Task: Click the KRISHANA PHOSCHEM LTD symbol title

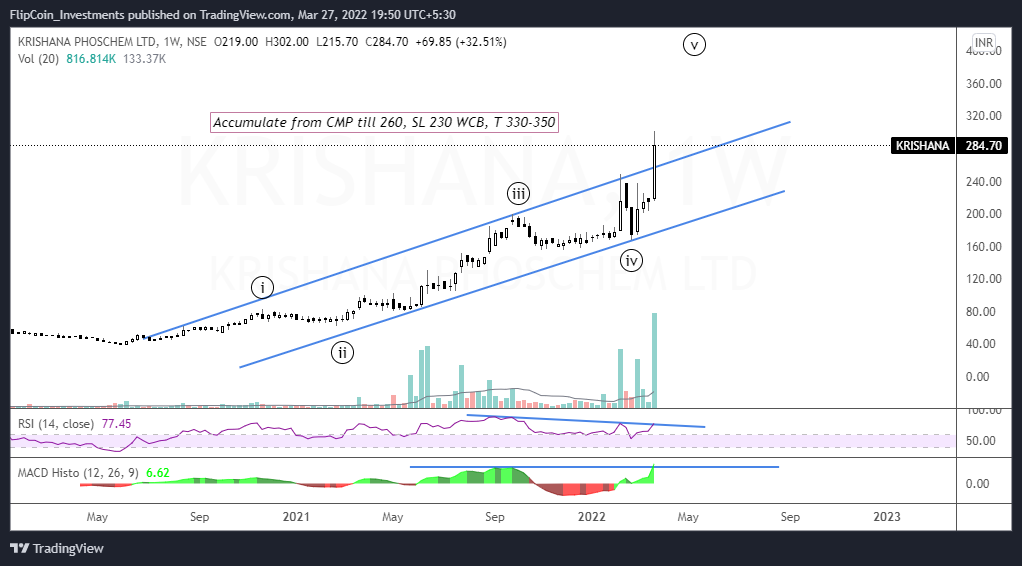Action: coord(87,42)
